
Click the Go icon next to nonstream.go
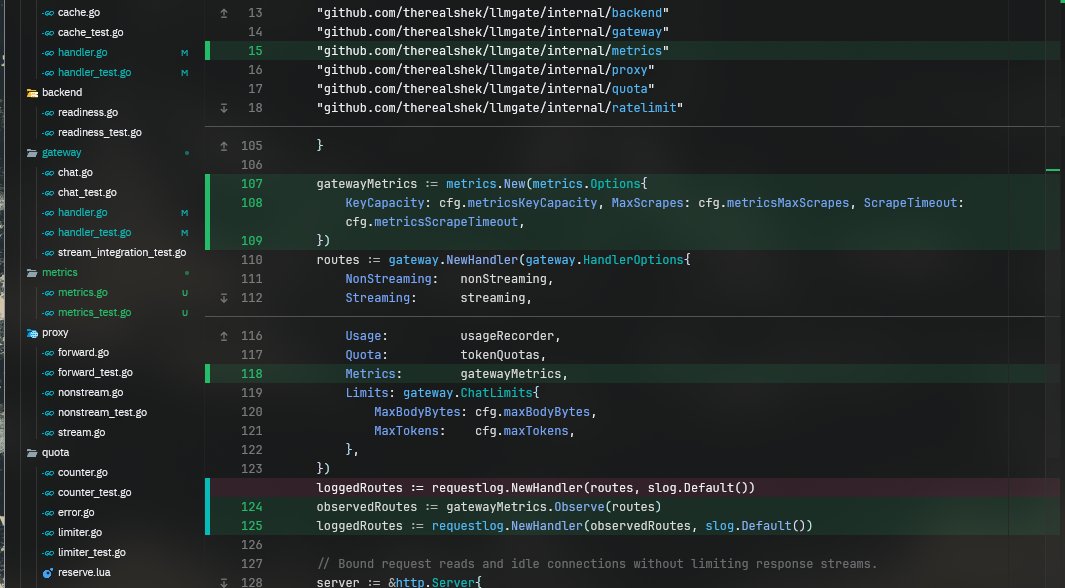click(x=48, y=393)
